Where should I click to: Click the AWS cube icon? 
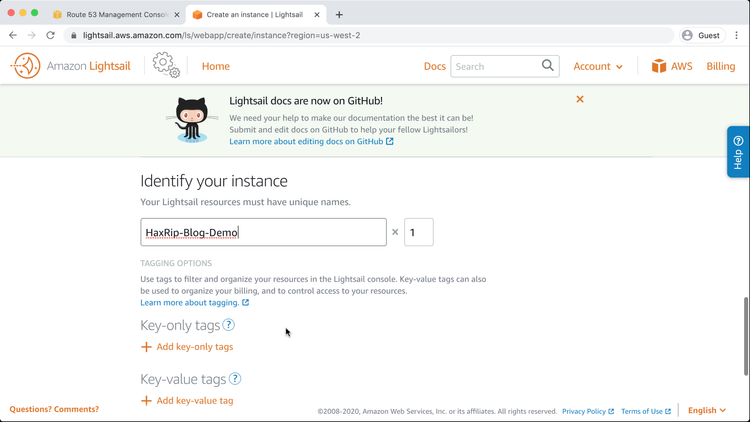pos(659,66)
